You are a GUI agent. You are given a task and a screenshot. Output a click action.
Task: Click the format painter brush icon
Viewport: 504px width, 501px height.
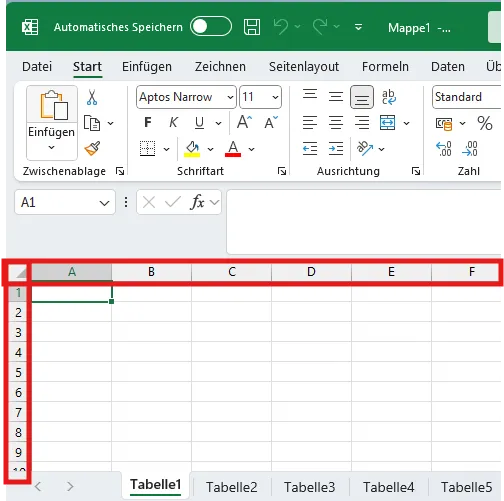92,148
